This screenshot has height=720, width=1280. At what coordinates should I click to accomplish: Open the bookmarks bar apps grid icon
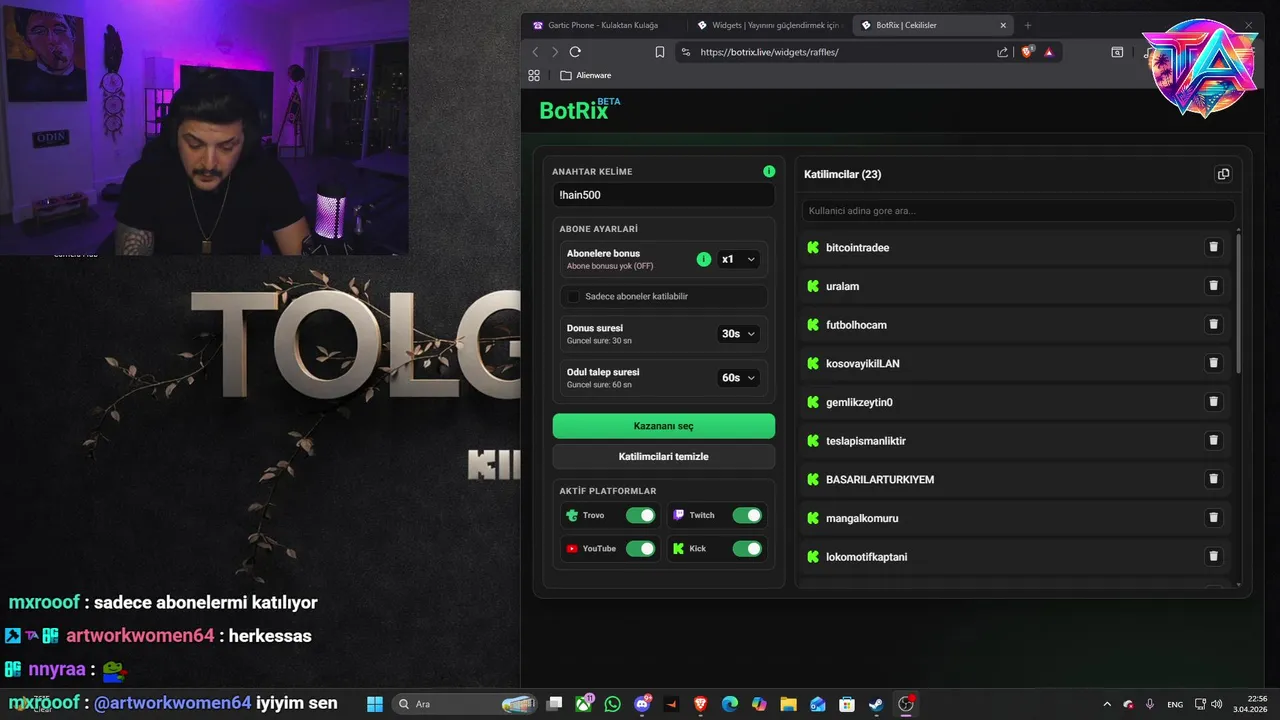click(x=534, y=75)
